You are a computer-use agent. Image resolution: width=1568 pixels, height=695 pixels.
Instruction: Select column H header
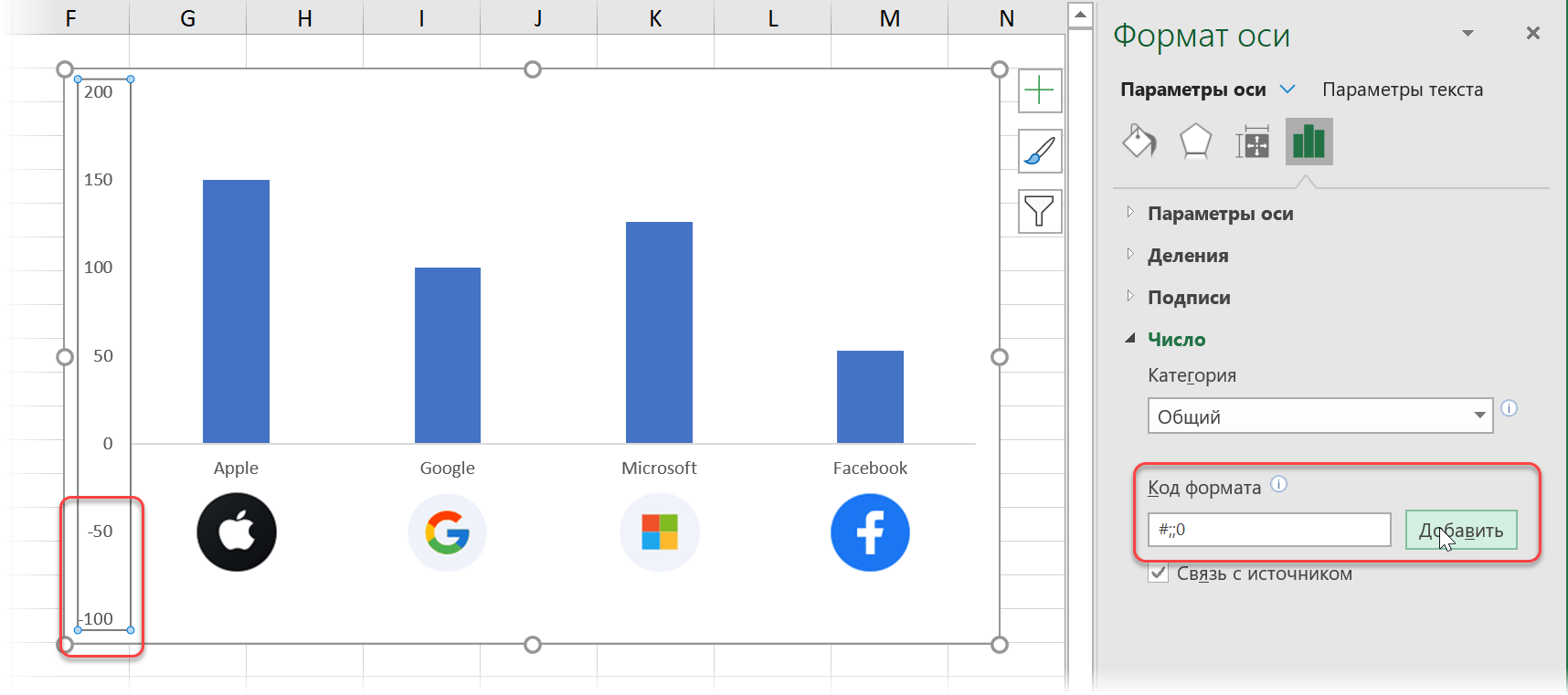click(305, 17)
